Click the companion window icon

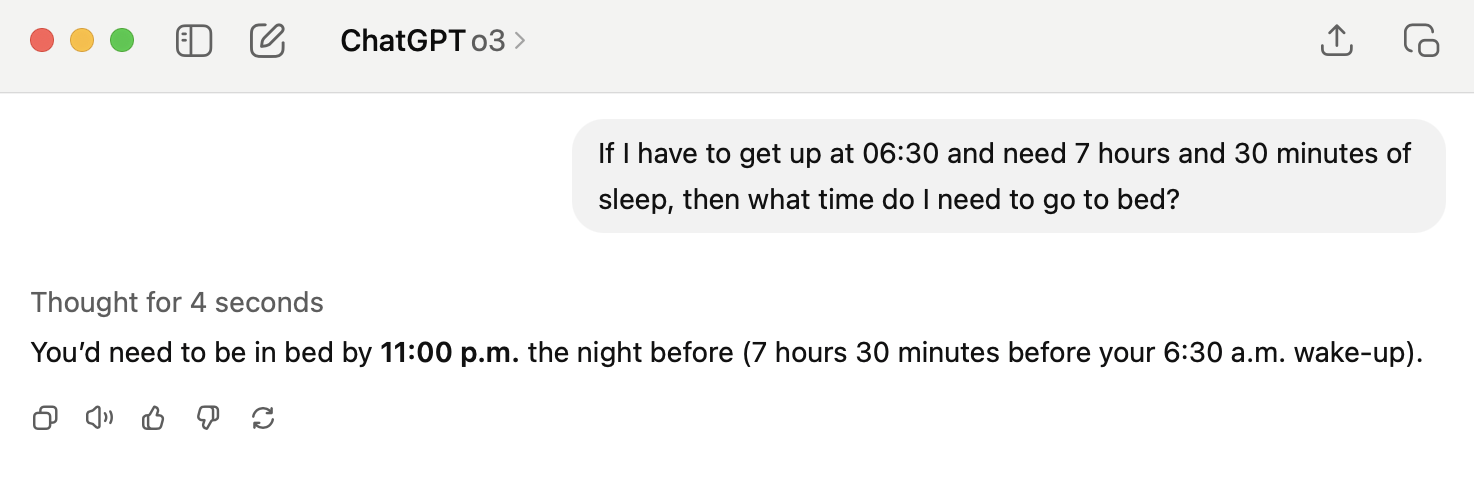pyautogui.click(x=1421, y=41)
